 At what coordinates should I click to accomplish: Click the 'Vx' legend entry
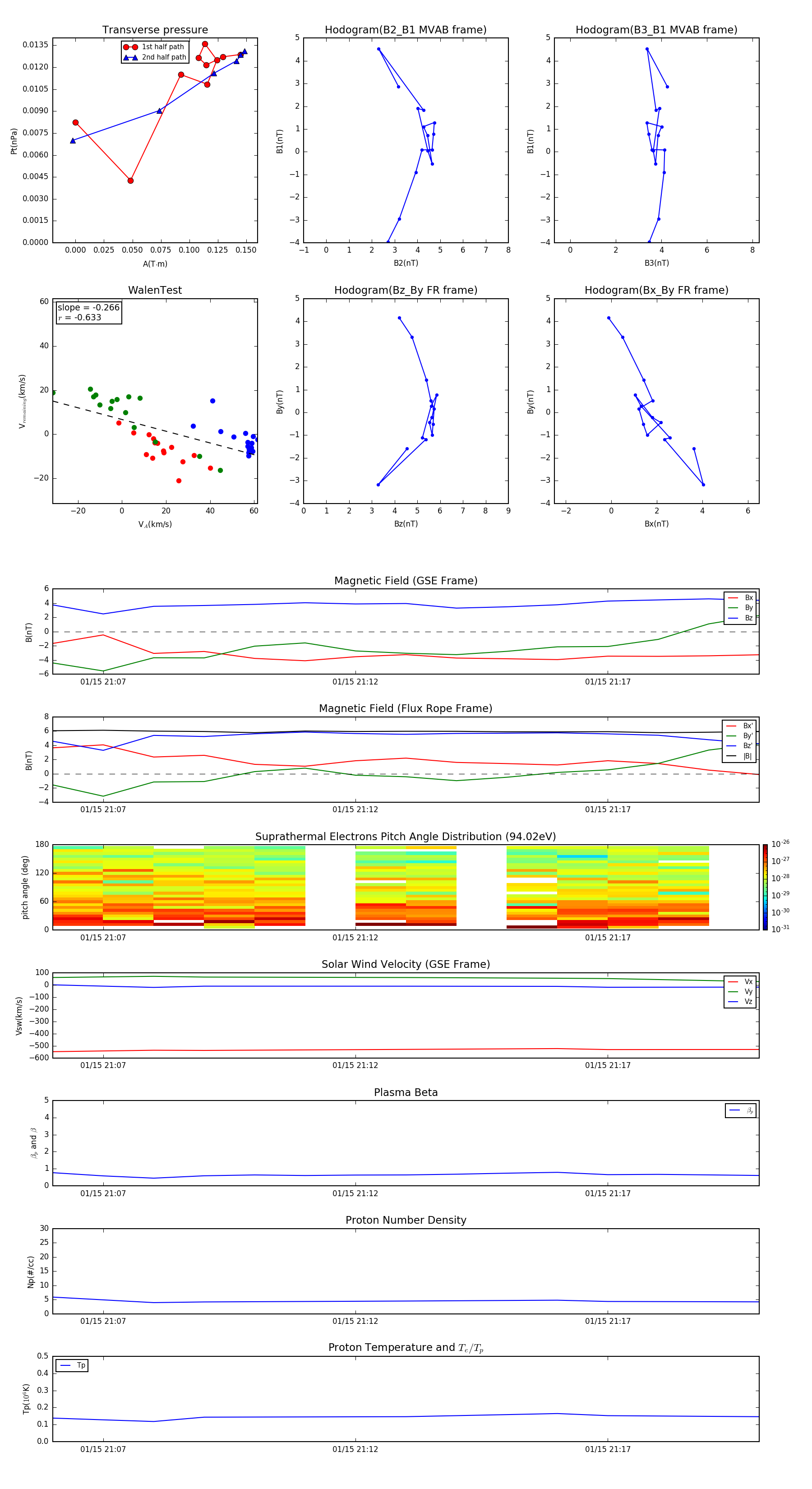pyautogui.click(x=741, y=982)
